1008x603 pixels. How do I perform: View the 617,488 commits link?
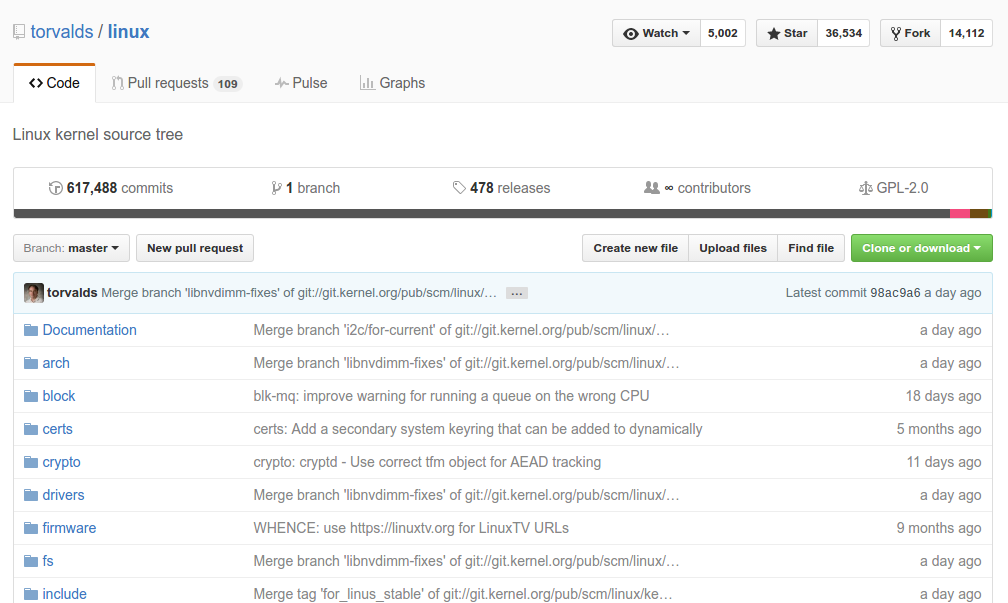[111, 188]
